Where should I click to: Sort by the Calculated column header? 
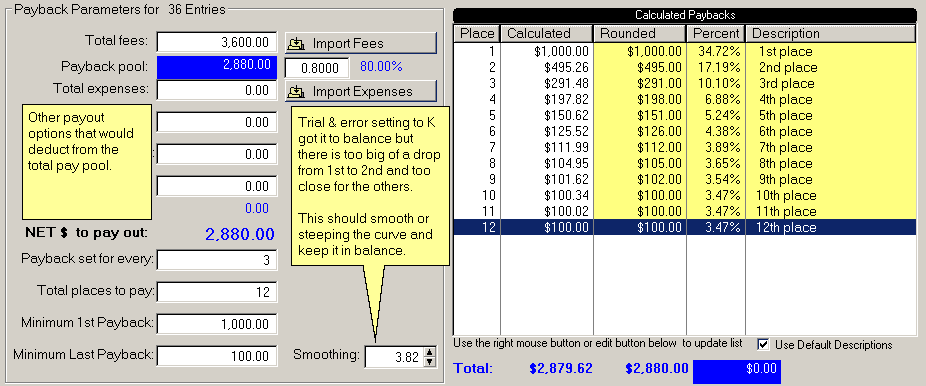point(546,34)
